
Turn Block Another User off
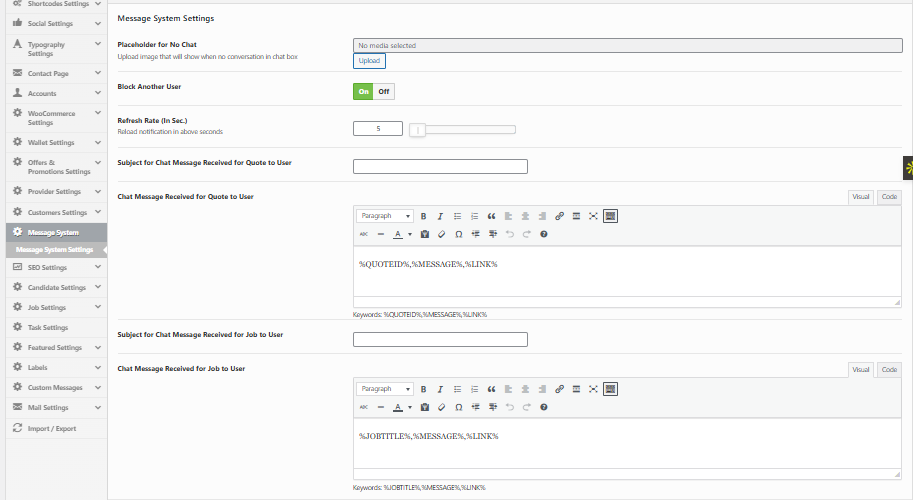tap(384, 92)
